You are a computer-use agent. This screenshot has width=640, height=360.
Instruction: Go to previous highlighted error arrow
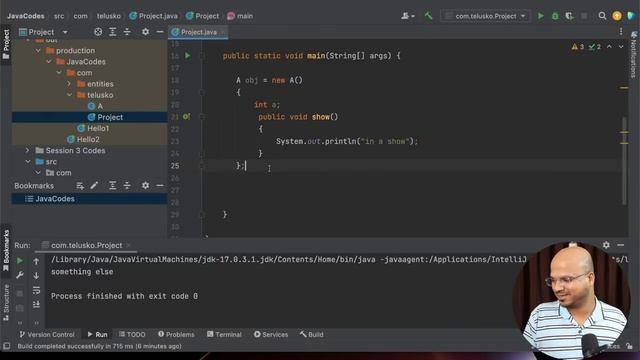[609, 47]
